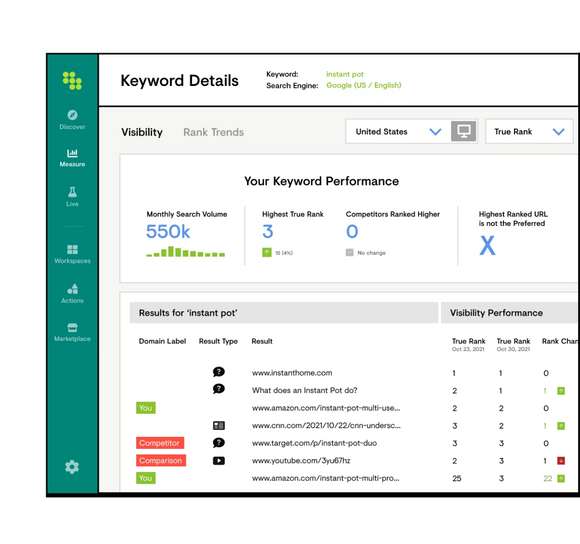Open Workspaces from the sidebar

[x=72, y=254]
